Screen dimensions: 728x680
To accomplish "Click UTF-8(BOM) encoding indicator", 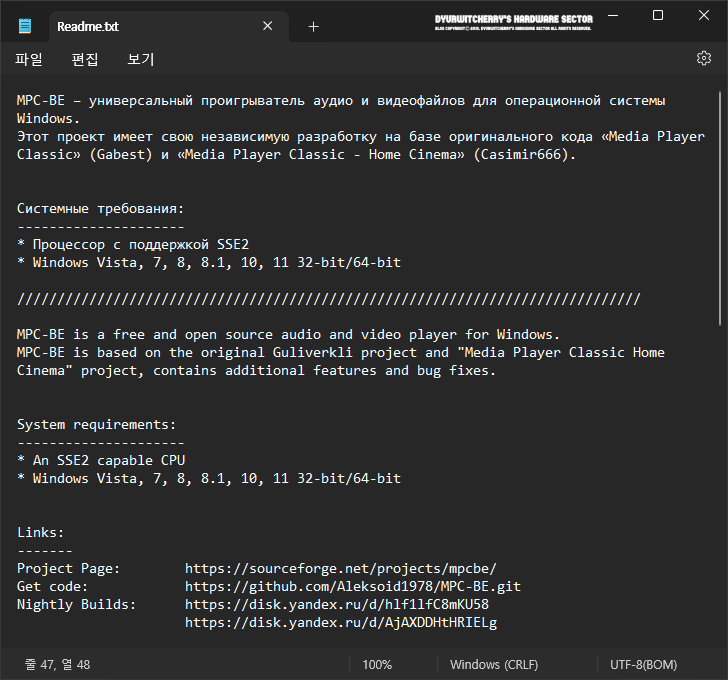I will [643, 665].
